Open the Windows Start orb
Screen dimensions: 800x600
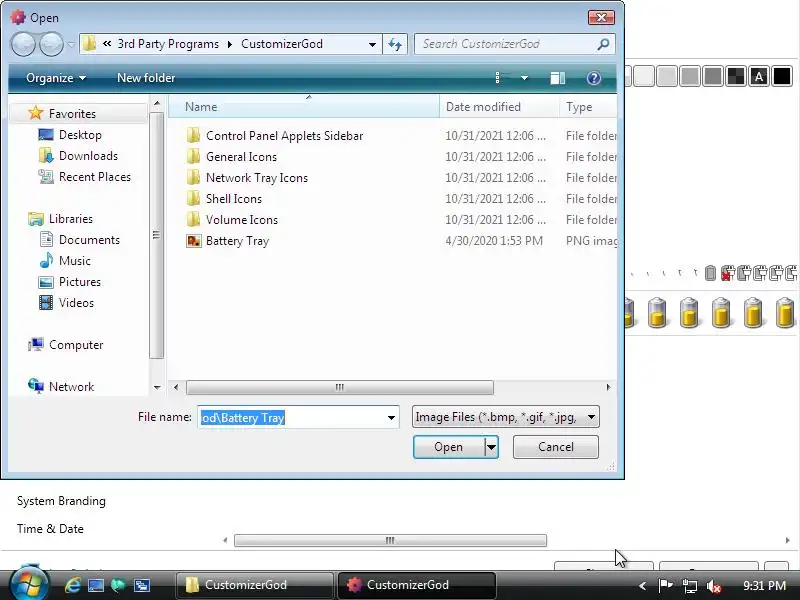click(29, 584)
